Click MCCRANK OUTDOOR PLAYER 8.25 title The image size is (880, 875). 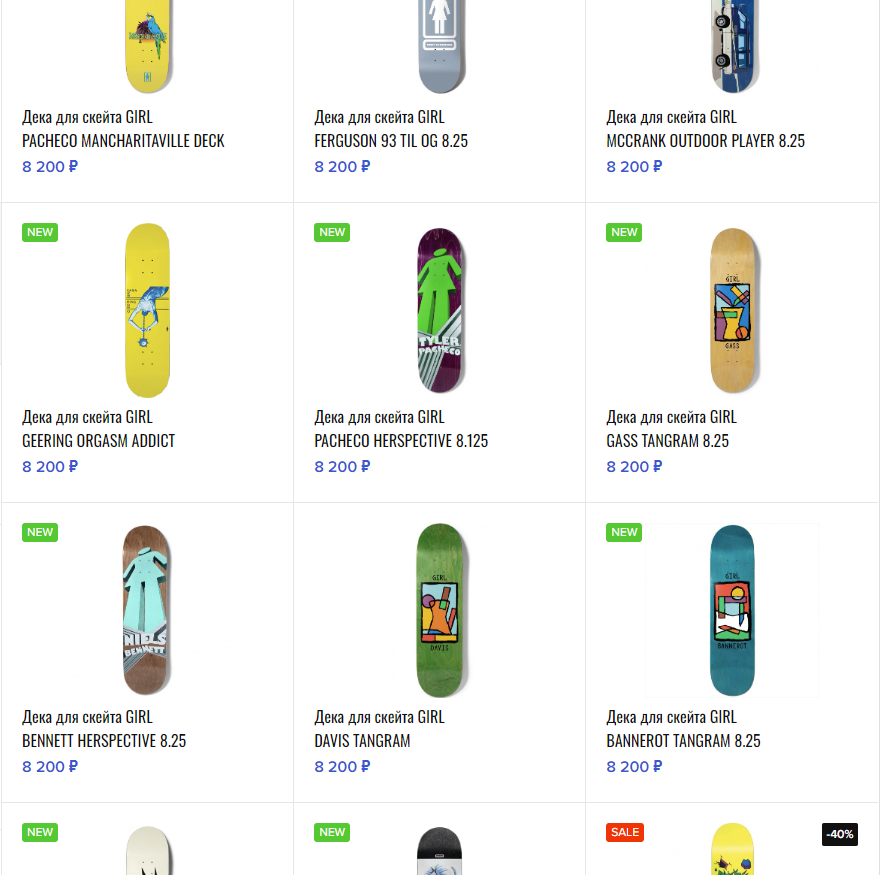coord(705,141)
